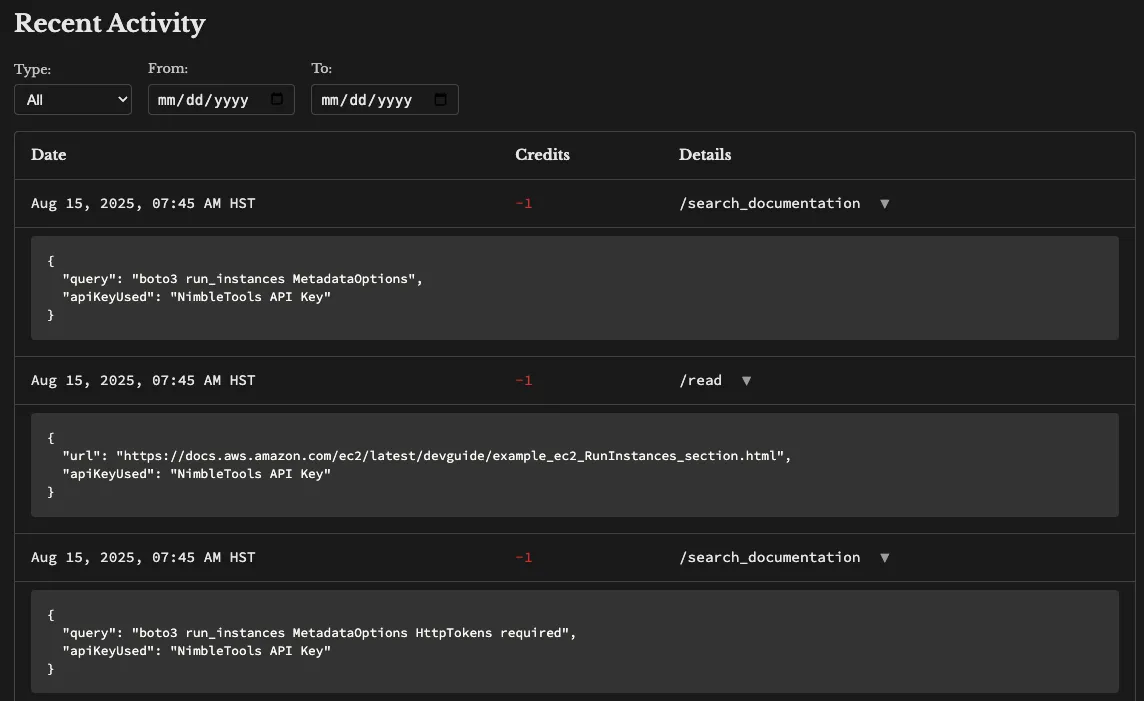Click the Details column header
1144x701 pixels.
(705, 155)
